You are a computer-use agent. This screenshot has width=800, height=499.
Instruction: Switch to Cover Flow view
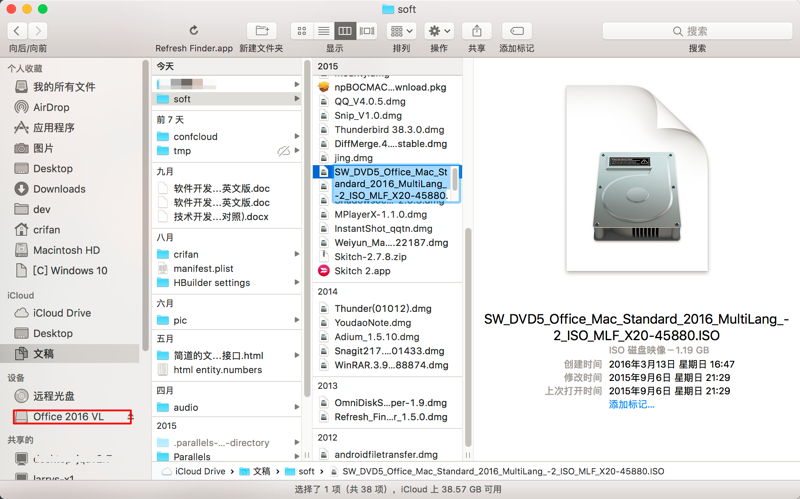(367, 31)
